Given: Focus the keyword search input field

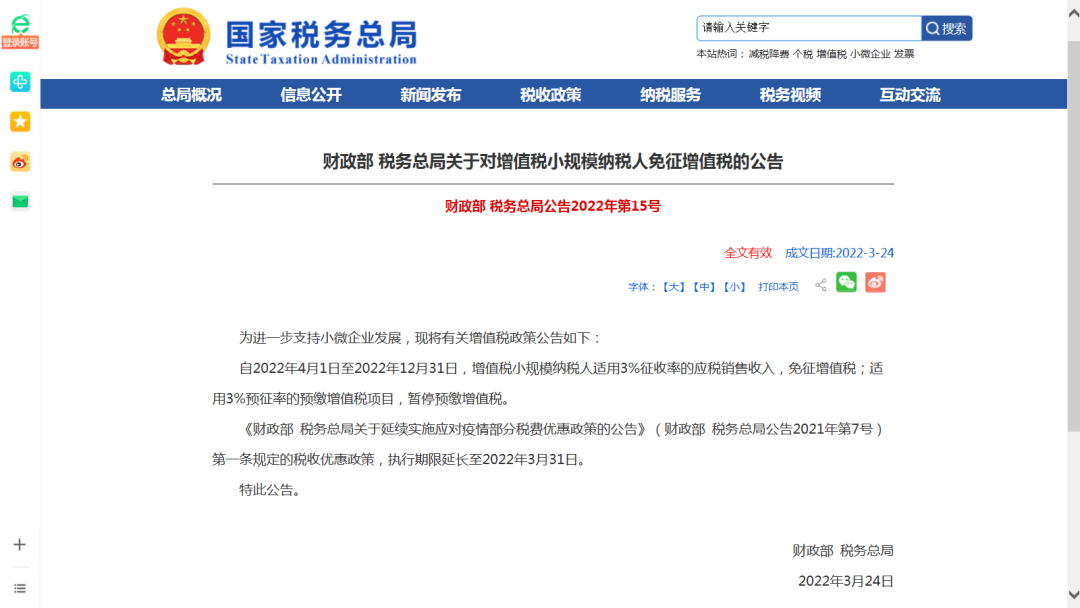Looking at the screenshot, I should 809,28.
